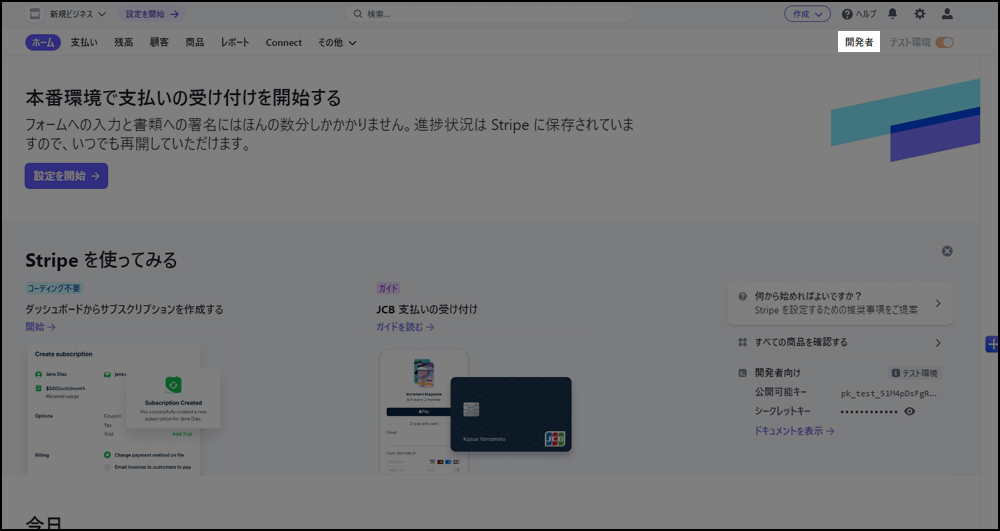Click the ガイドを読む link
The width and height of the screenshot is (1000, 531).
[x=406, y=327]
